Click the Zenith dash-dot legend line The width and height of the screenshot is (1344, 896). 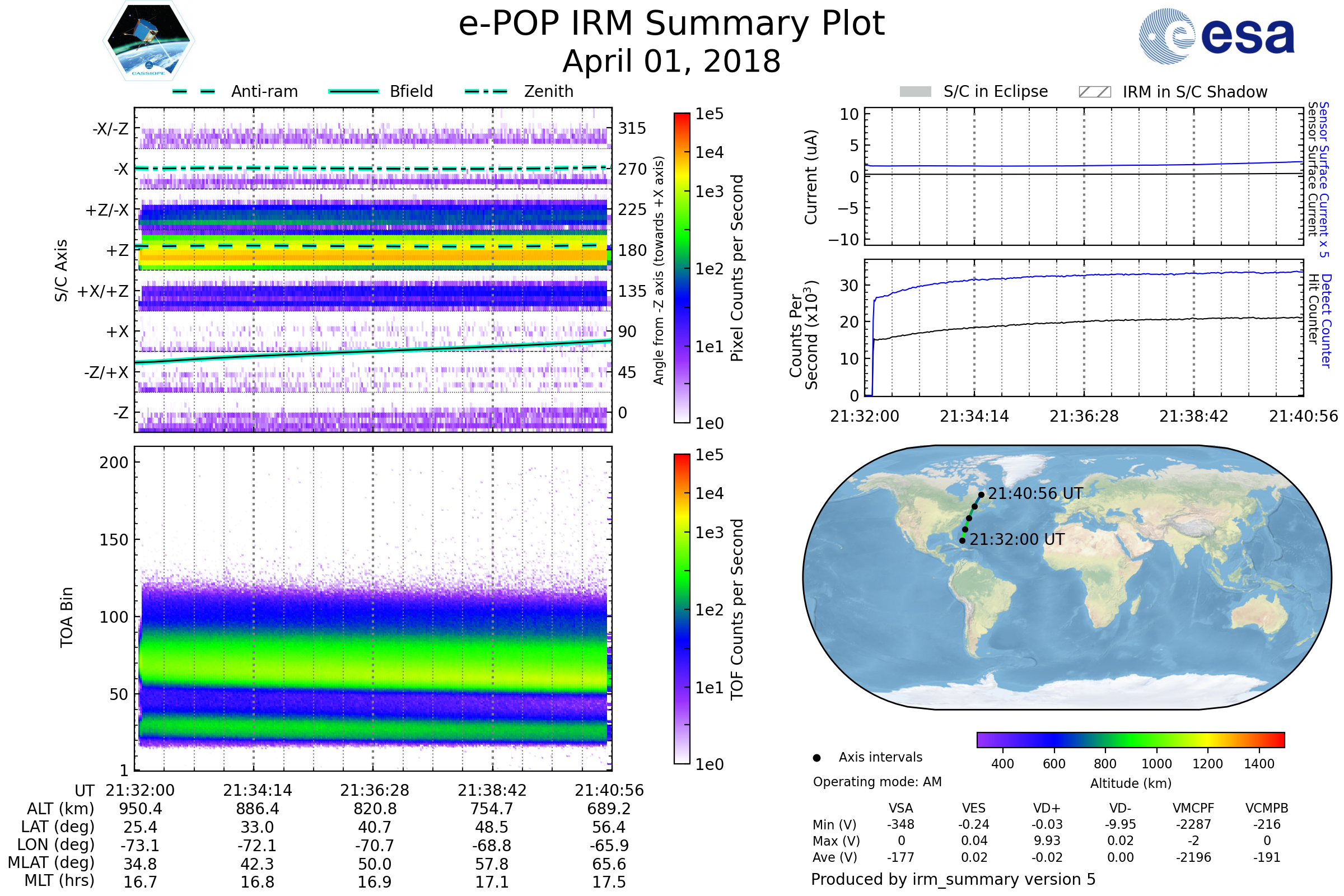point(486,91)
